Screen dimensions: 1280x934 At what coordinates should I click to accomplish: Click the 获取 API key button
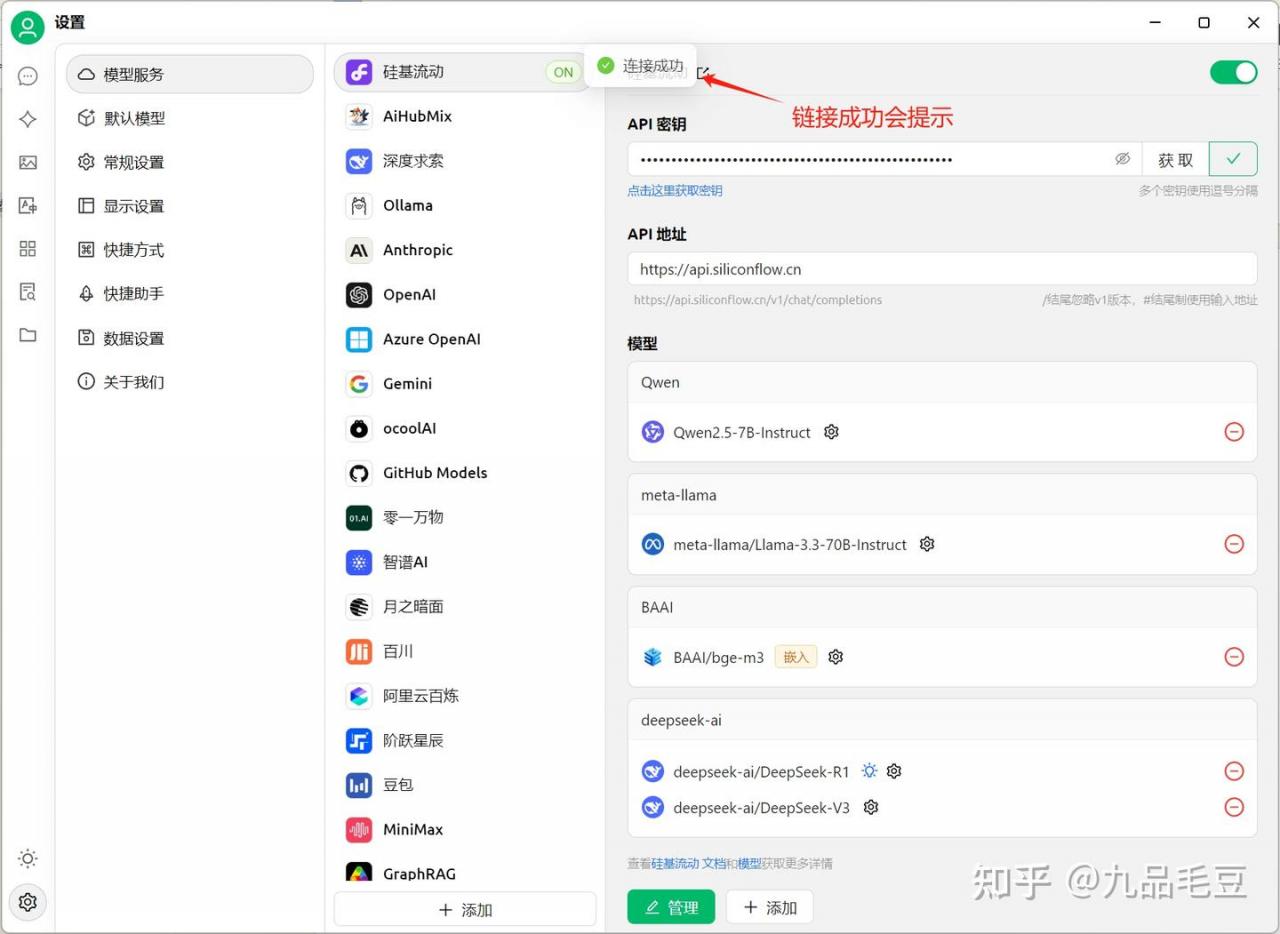[1175, 159]
